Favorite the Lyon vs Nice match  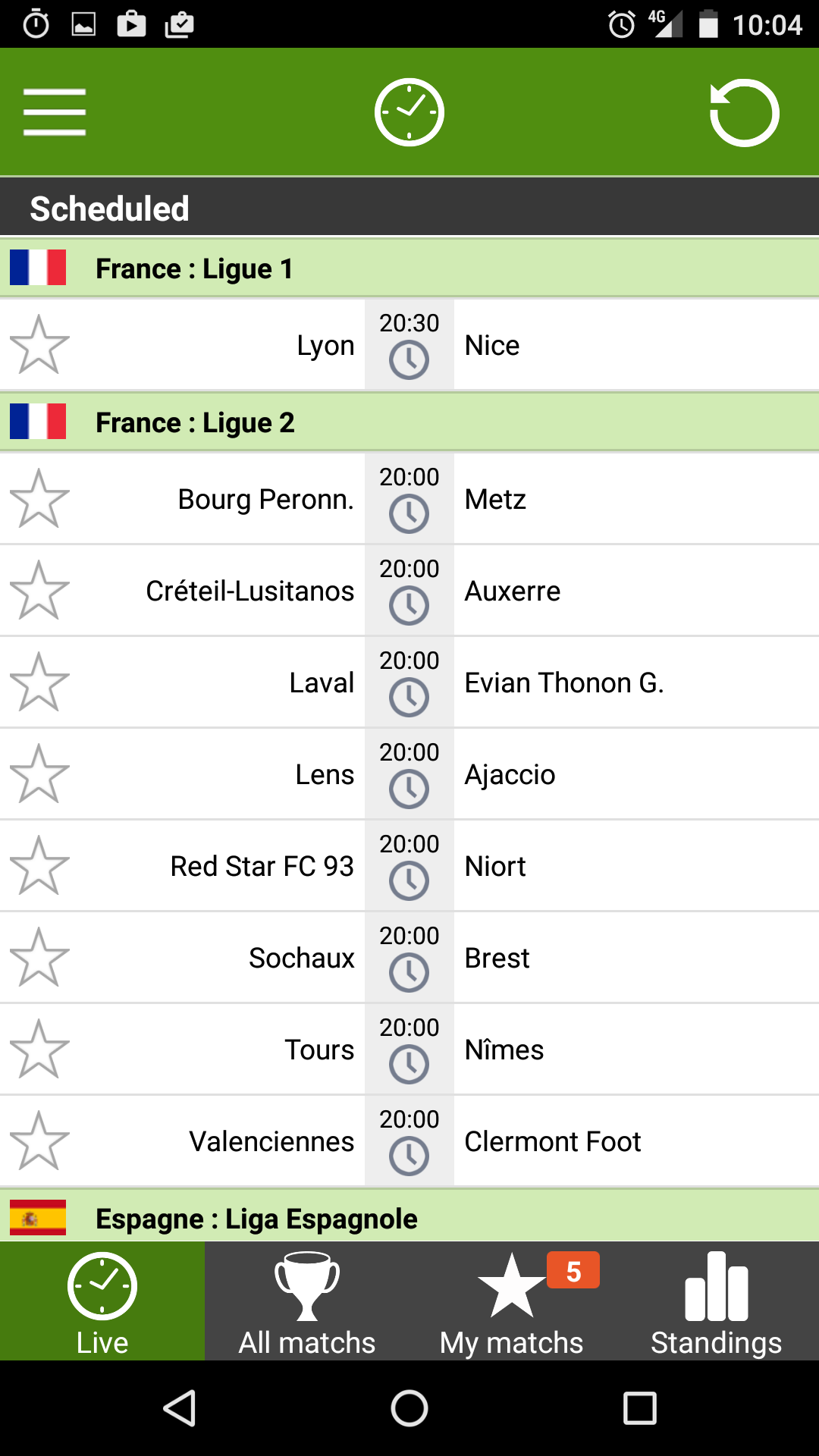39,345
